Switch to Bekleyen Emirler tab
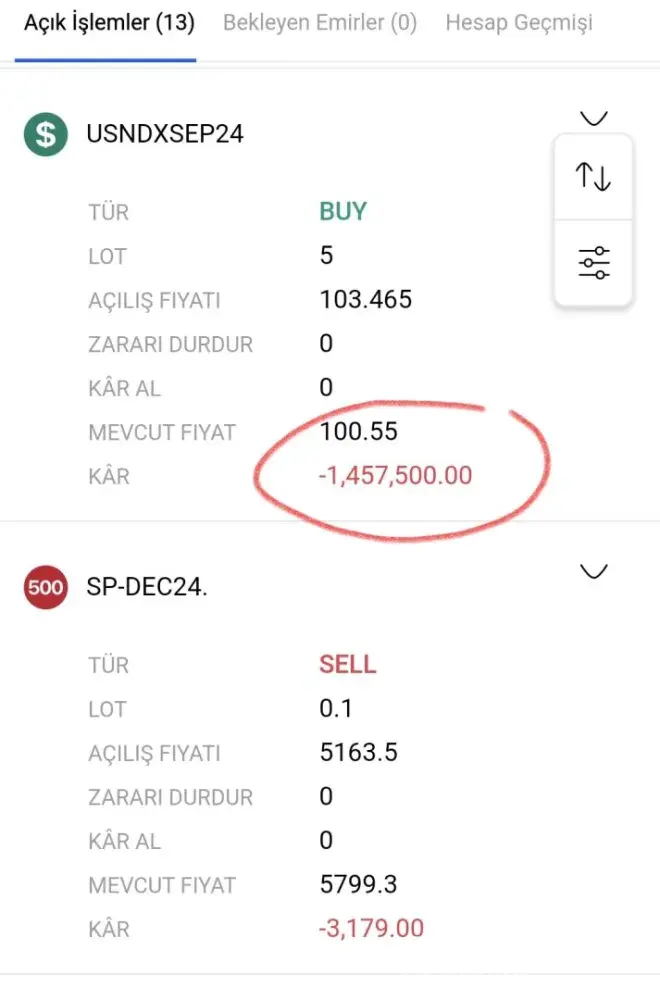The width and height of the screenshot is (660, 1000). [320, 22]
